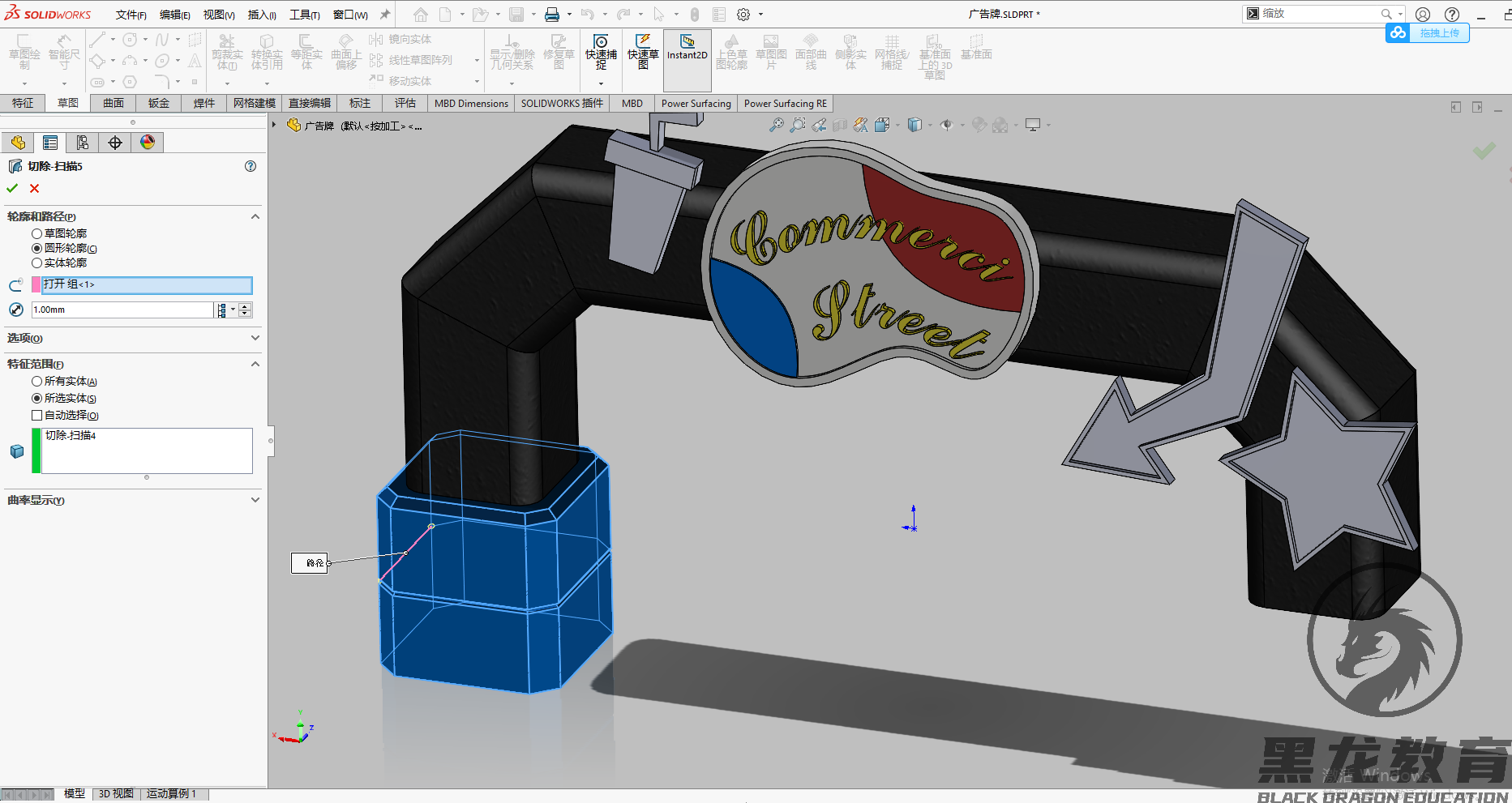Enable the 自动选择 checkbox

(36, 415)
